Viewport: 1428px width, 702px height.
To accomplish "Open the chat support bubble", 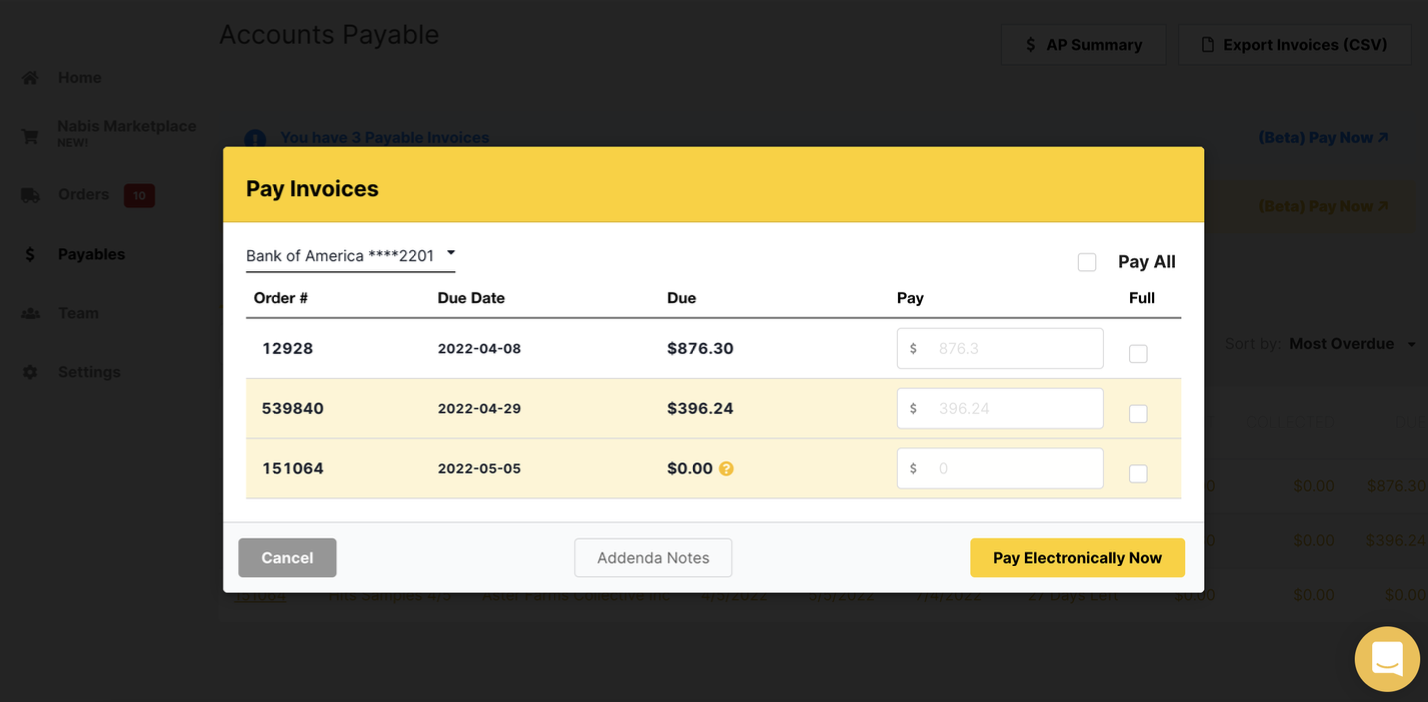I will point(1387,659).
